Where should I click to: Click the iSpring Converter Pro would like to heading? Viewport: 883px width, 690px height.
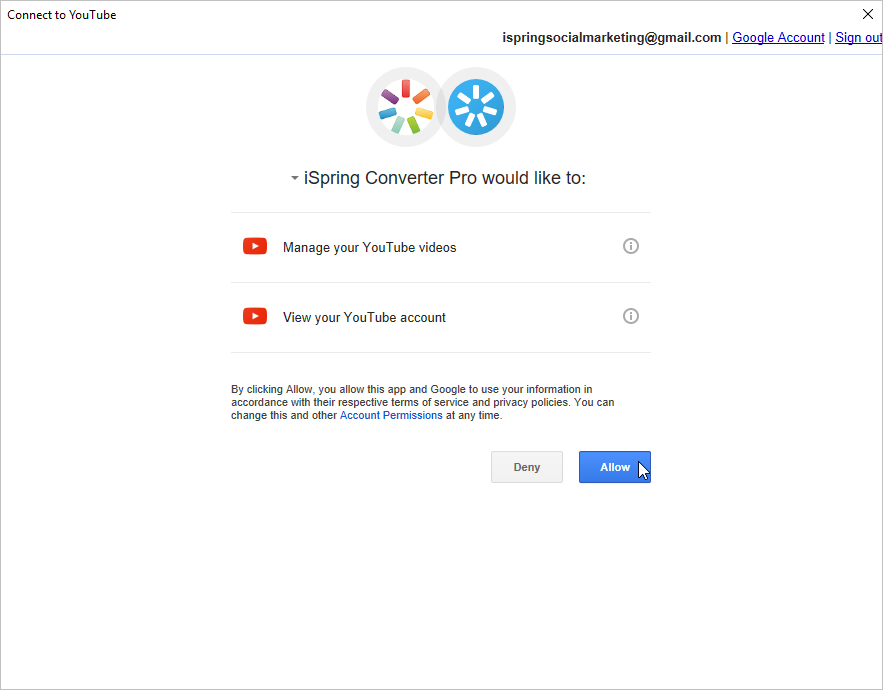pos(445,178)
